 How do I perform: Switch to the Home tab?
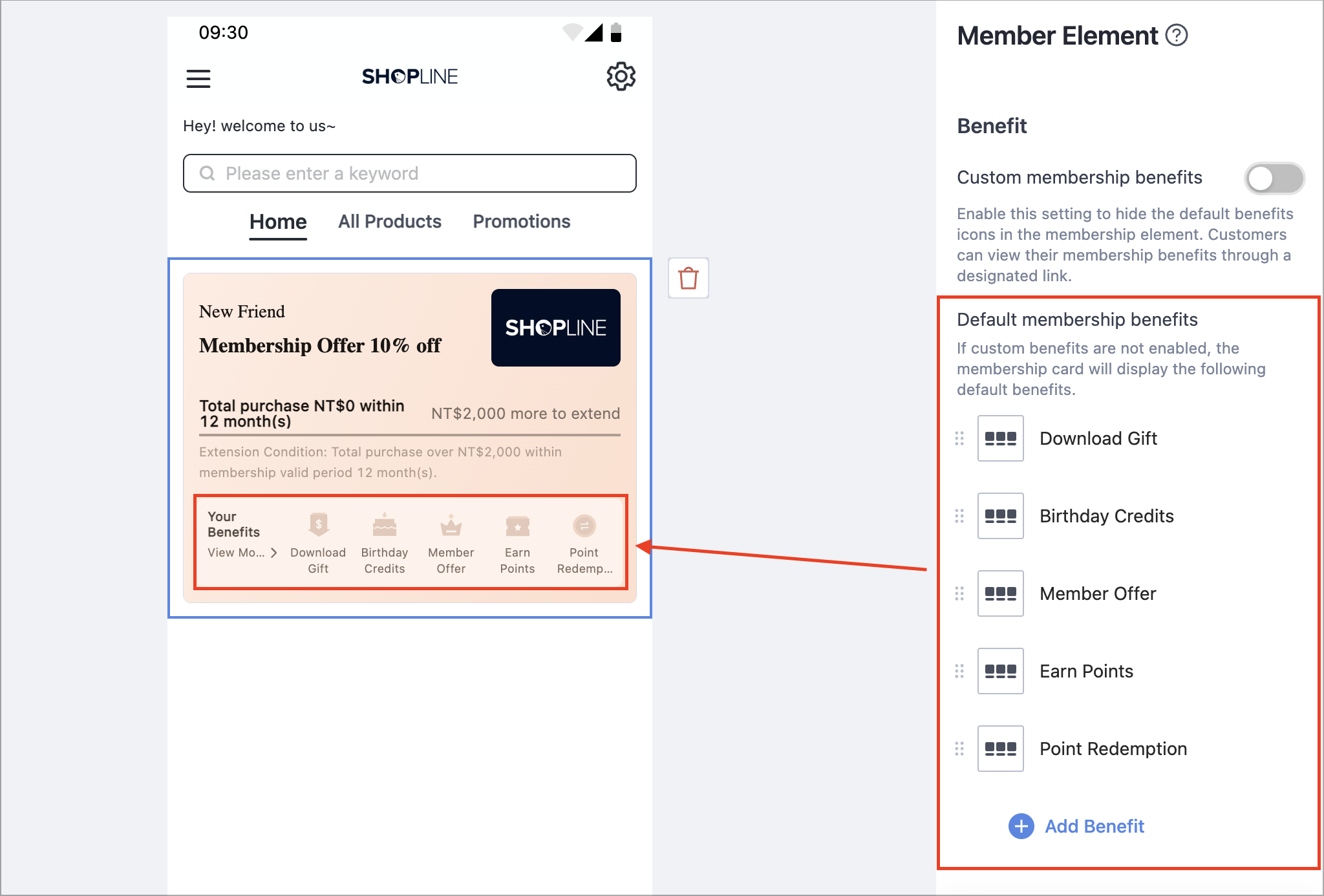point(278,222)
